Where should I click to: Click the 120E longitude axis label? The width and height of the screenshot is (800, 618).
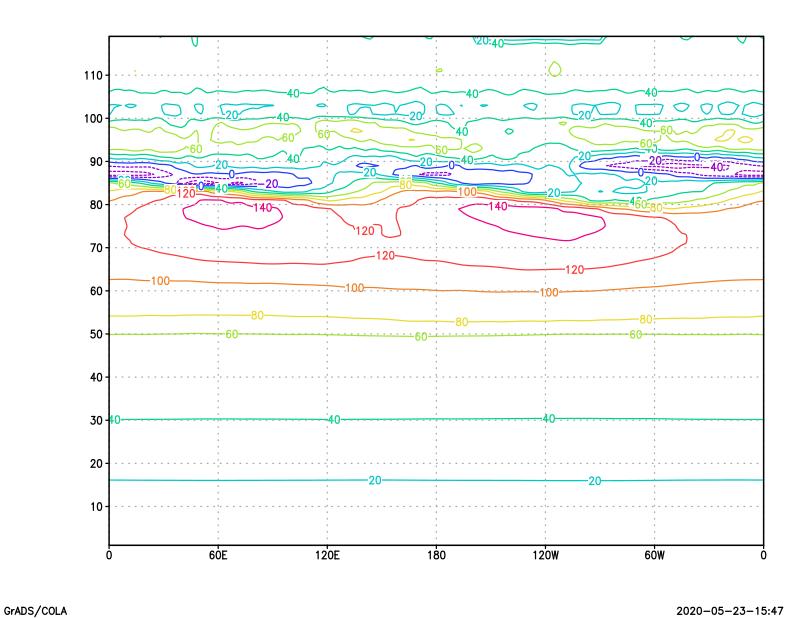(327, 554)
